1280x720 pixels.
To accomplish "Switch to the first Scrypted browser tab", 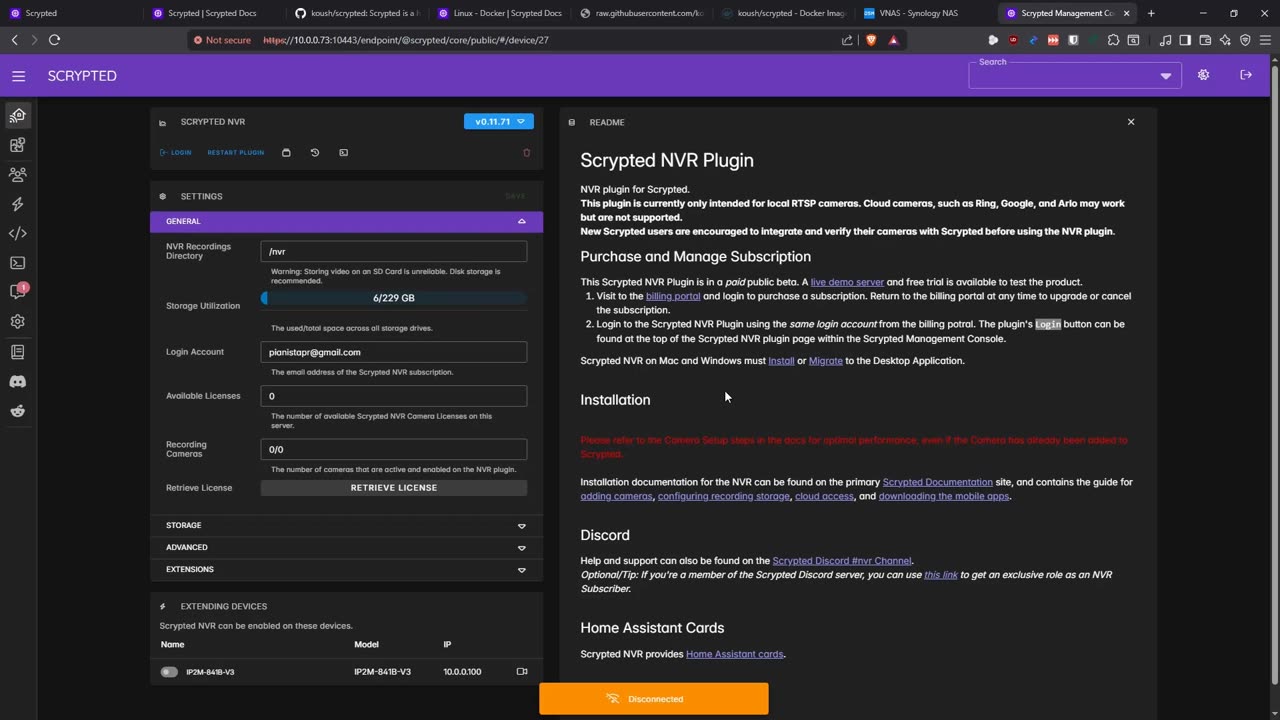I will (70, 13).
